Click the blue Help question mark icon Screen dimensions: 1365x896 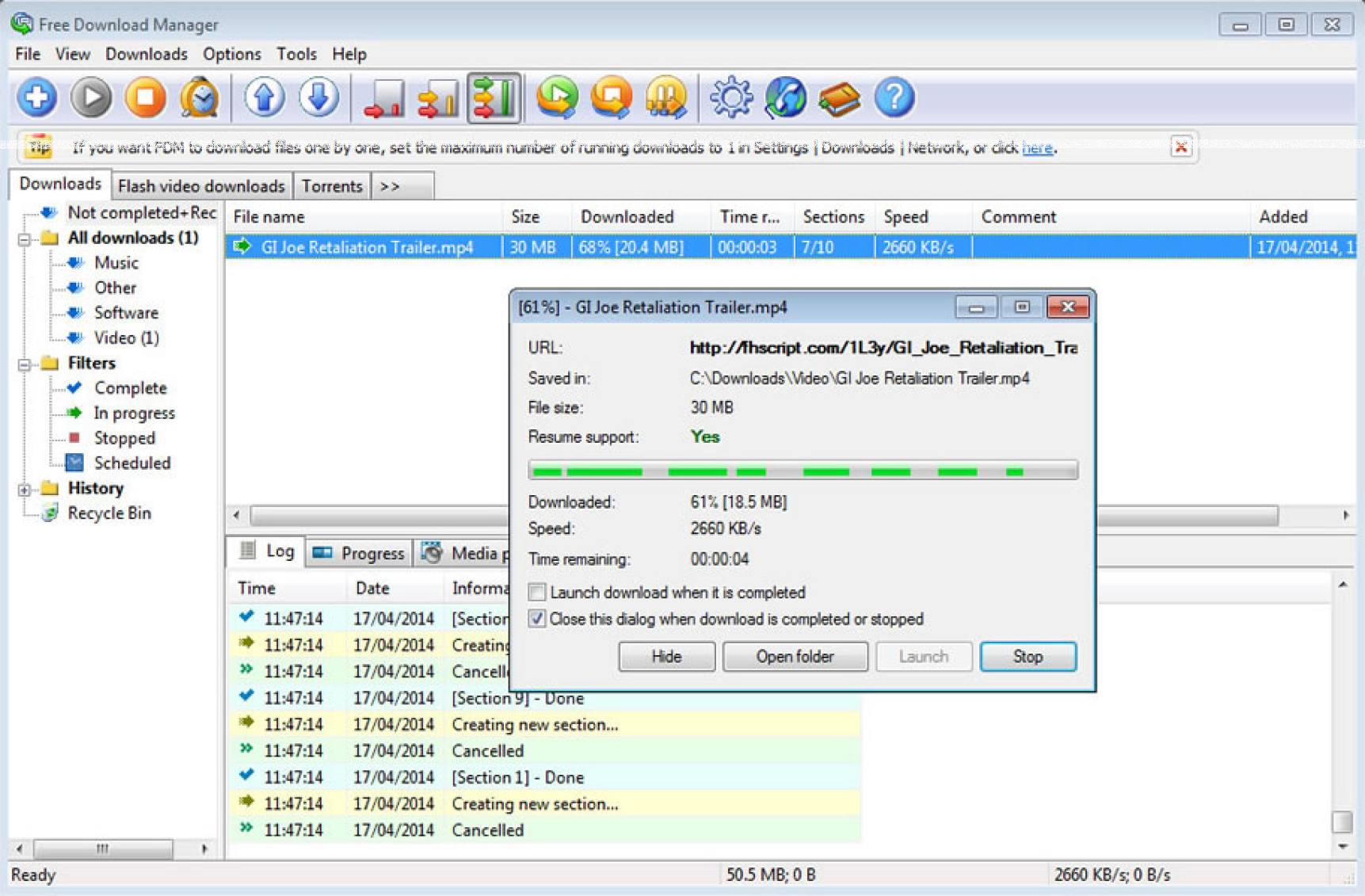pyautogui.click(x=894, y=97)
